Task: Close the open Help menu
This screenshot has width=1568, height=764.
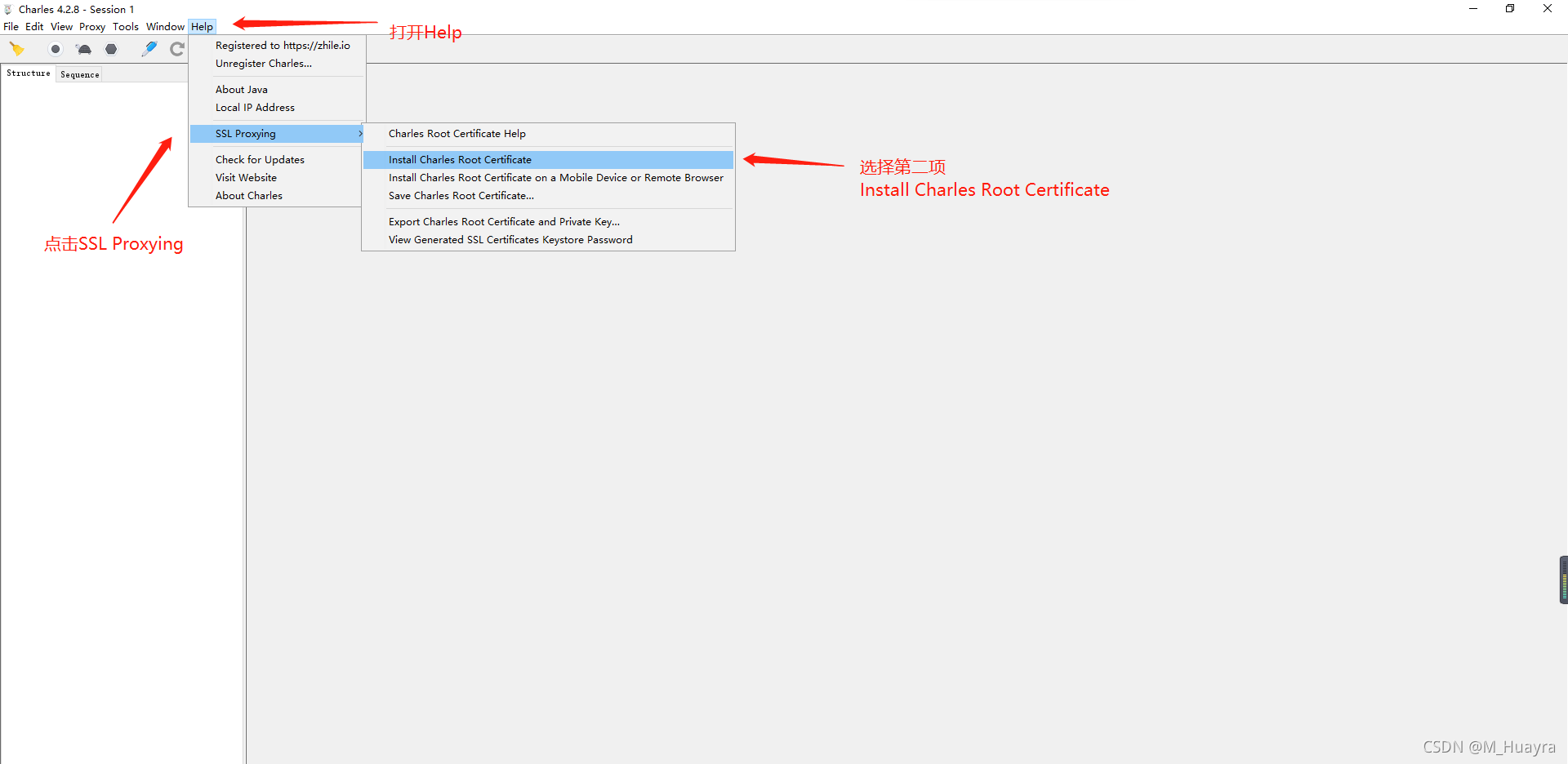Action: coord(202,27)
